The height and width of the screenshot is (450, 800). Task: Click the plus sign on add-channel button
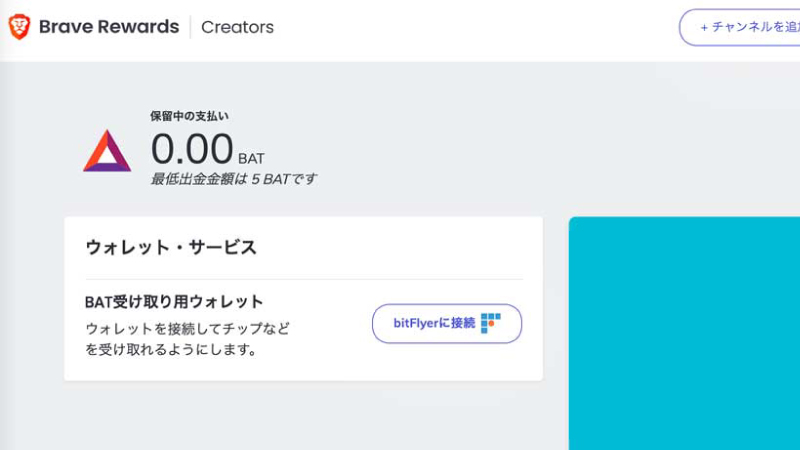tap(704, 27)
